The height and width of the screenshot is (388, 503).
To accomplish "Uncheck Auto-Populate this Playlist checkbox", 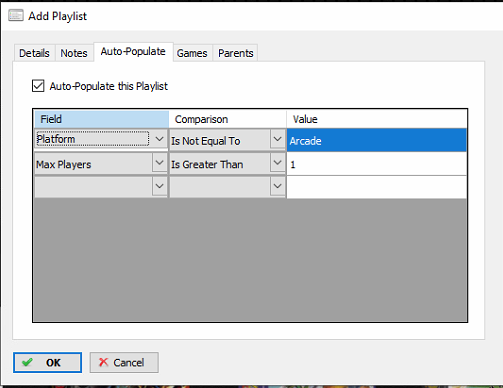I will [38, 86].
